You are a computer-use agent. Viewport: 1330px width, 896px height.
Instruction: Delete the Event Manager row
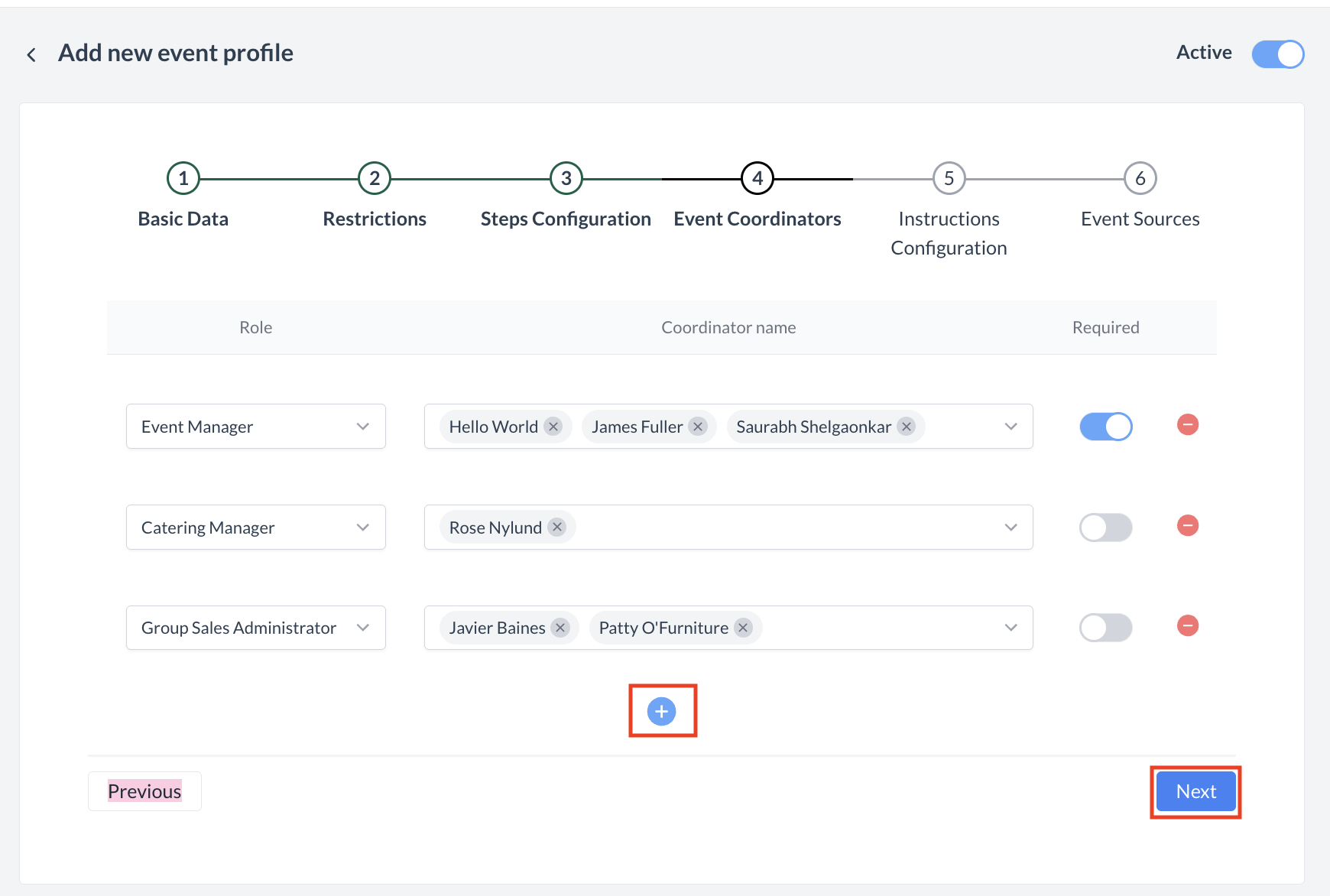[x=1187, y=425]
